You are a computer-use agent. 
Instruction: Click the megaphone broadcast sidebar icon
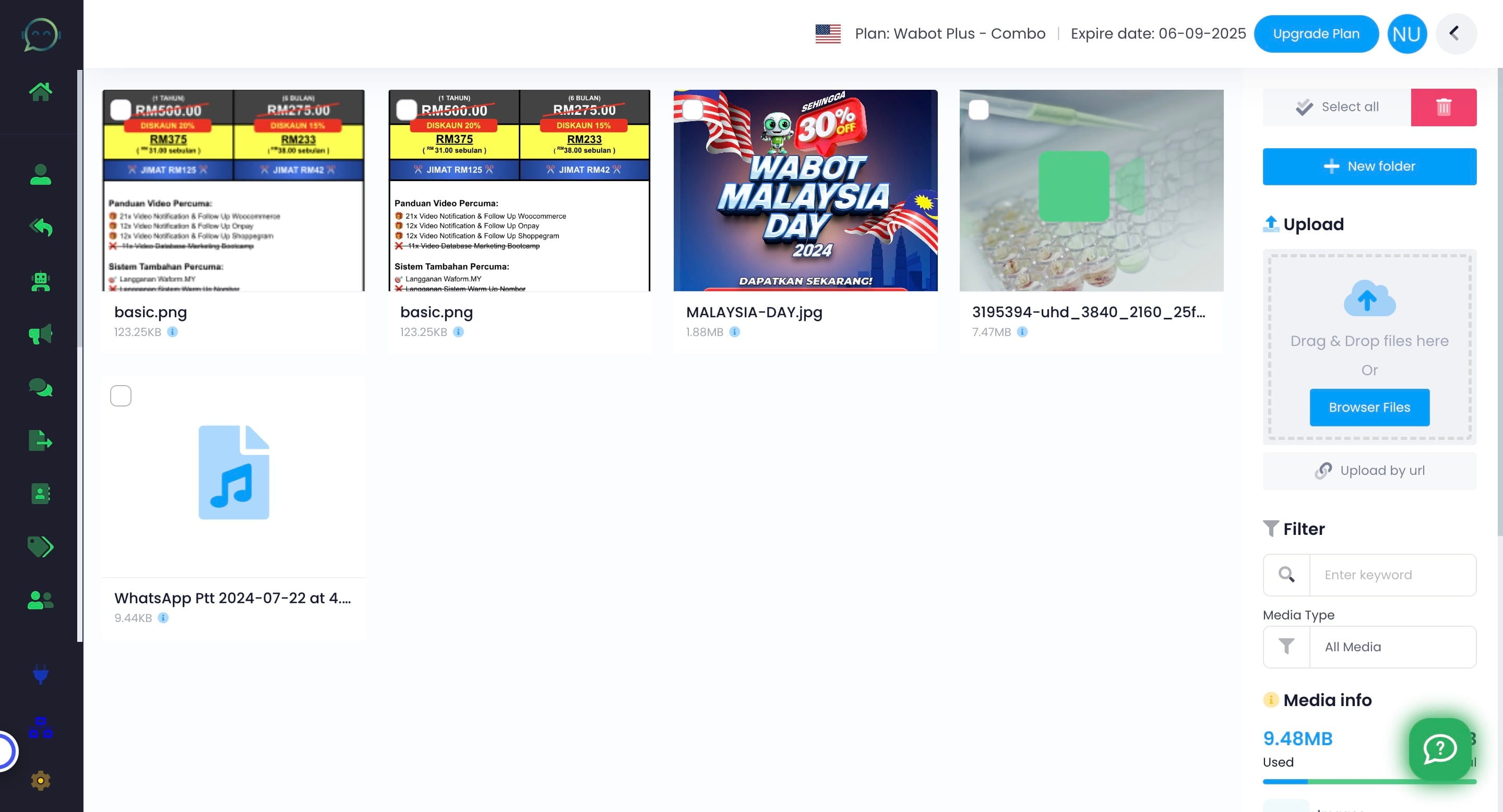40,335
